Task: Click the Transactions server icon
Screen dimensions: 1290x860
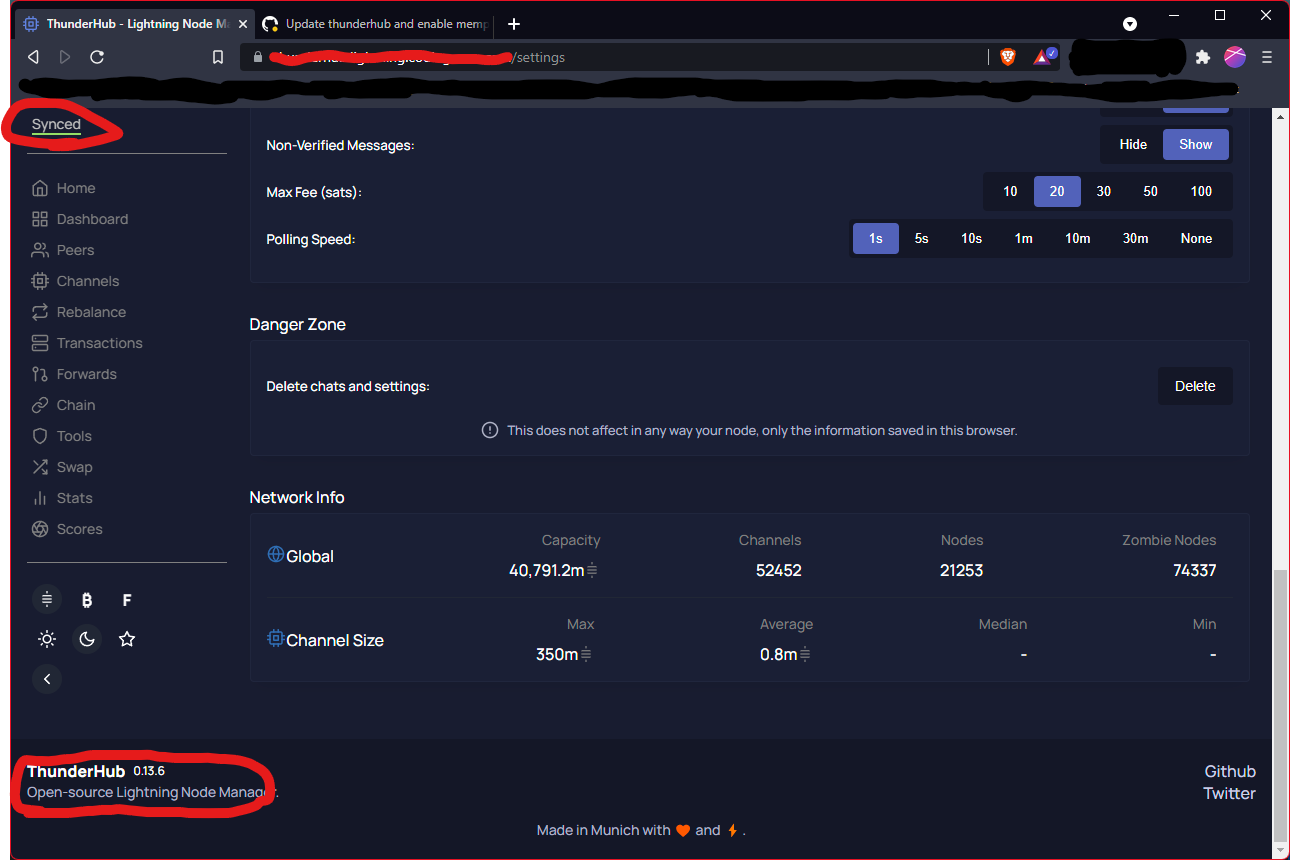Action: 40,343
